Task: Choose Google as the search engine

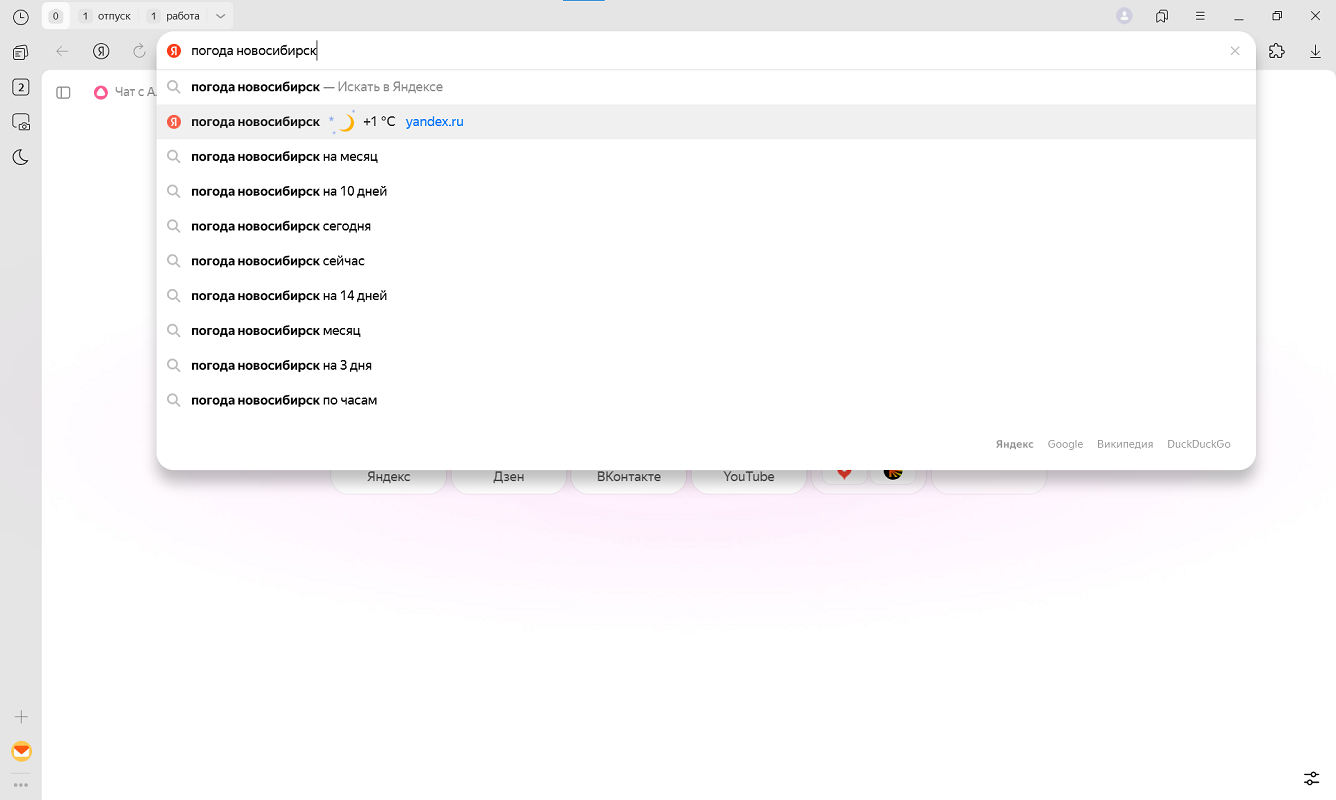Action: tap(1065, 444)
